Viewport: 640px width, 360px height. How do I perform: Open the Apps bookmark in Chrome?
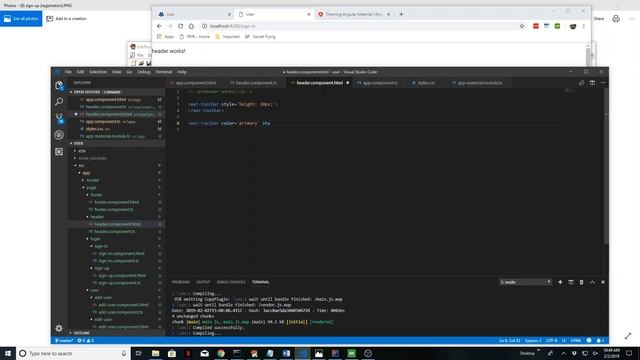pos(165,37)
